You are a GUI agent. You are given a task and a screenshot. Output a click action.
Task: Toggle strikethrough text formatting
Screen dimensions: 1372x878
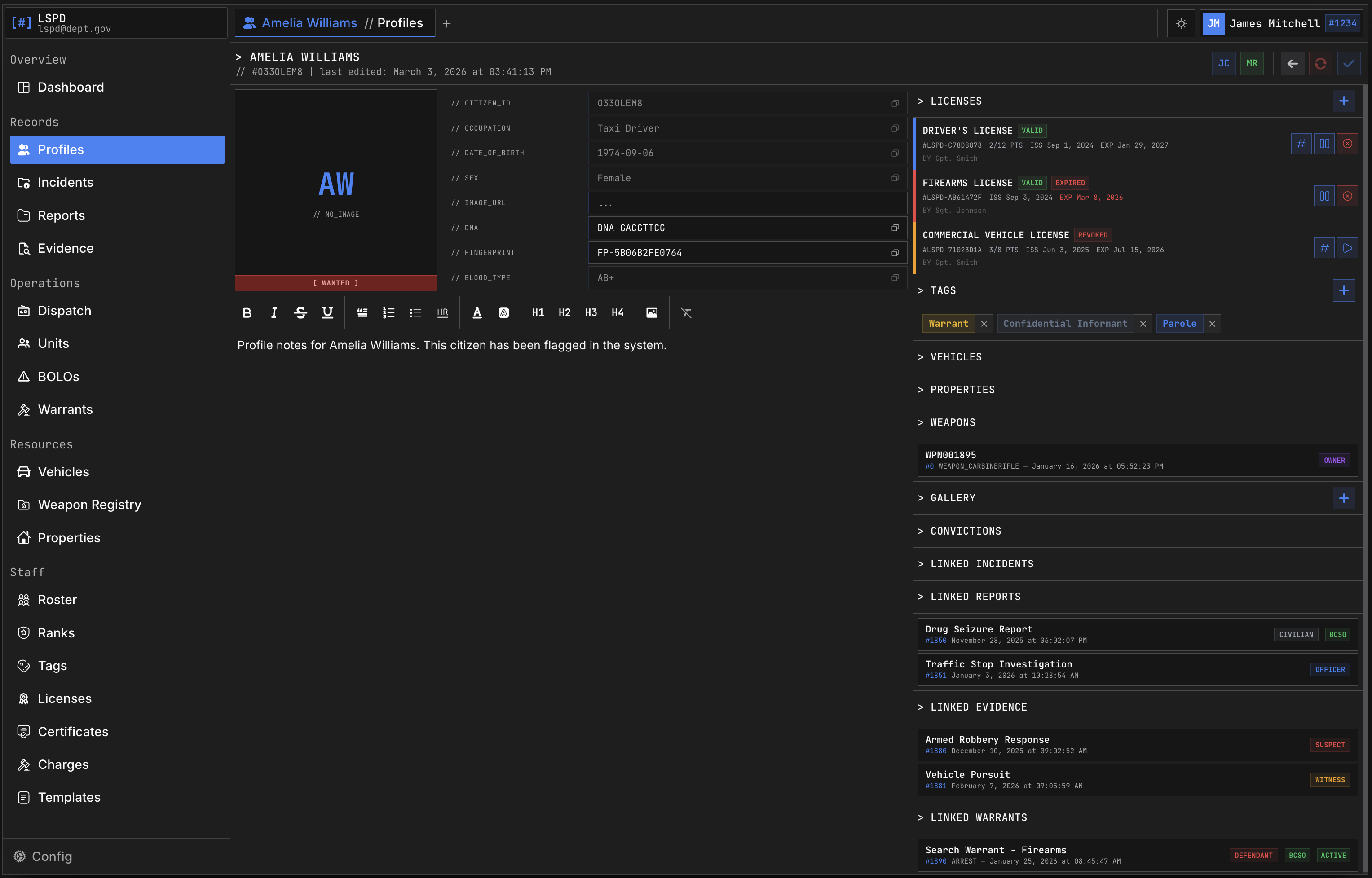(300, 312)
